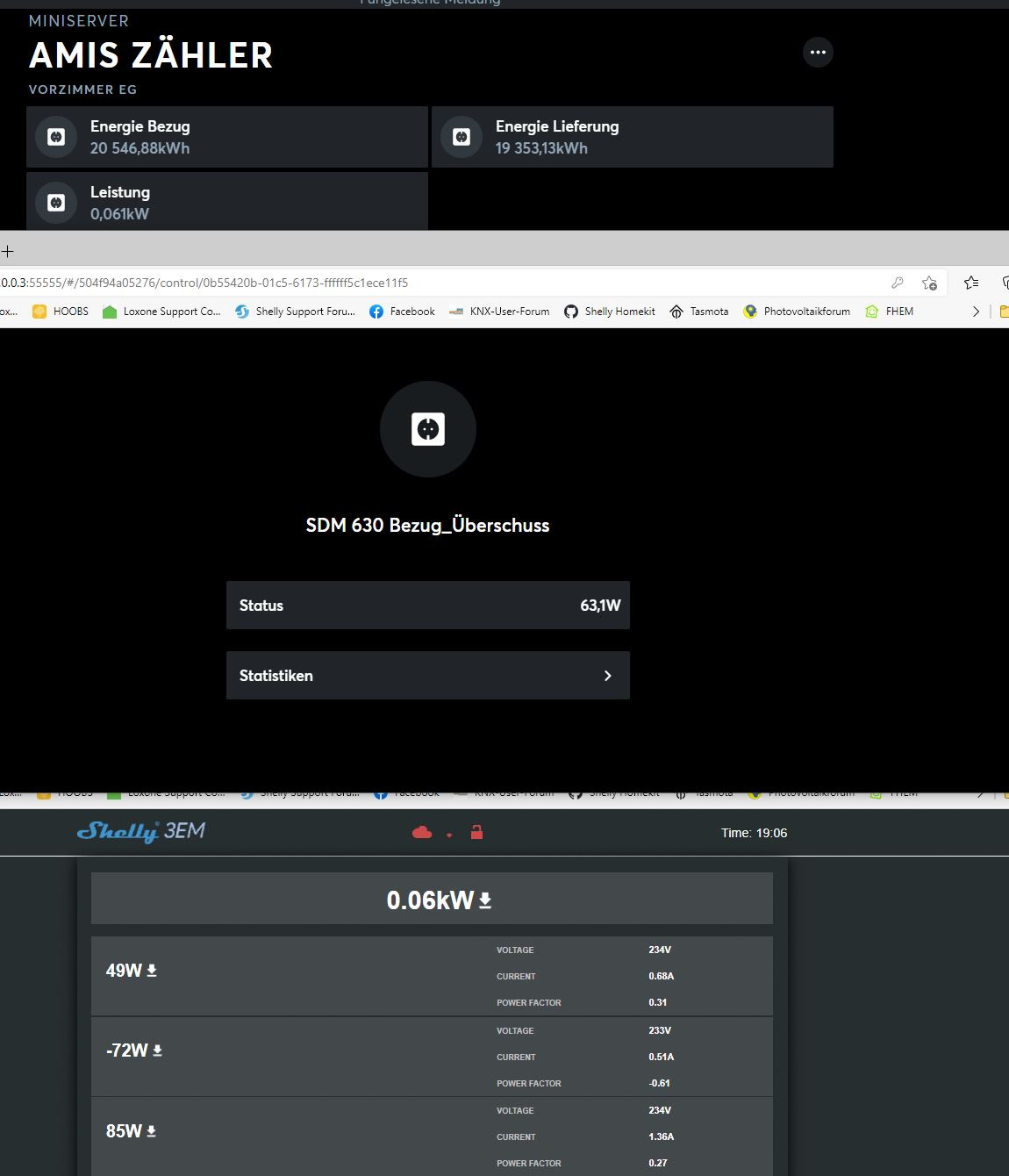Image resolution: width=1009 pixels, height=1176 pixels.
Task: Open the Loxone Support bookmark
Action: (x=162, y=312)
